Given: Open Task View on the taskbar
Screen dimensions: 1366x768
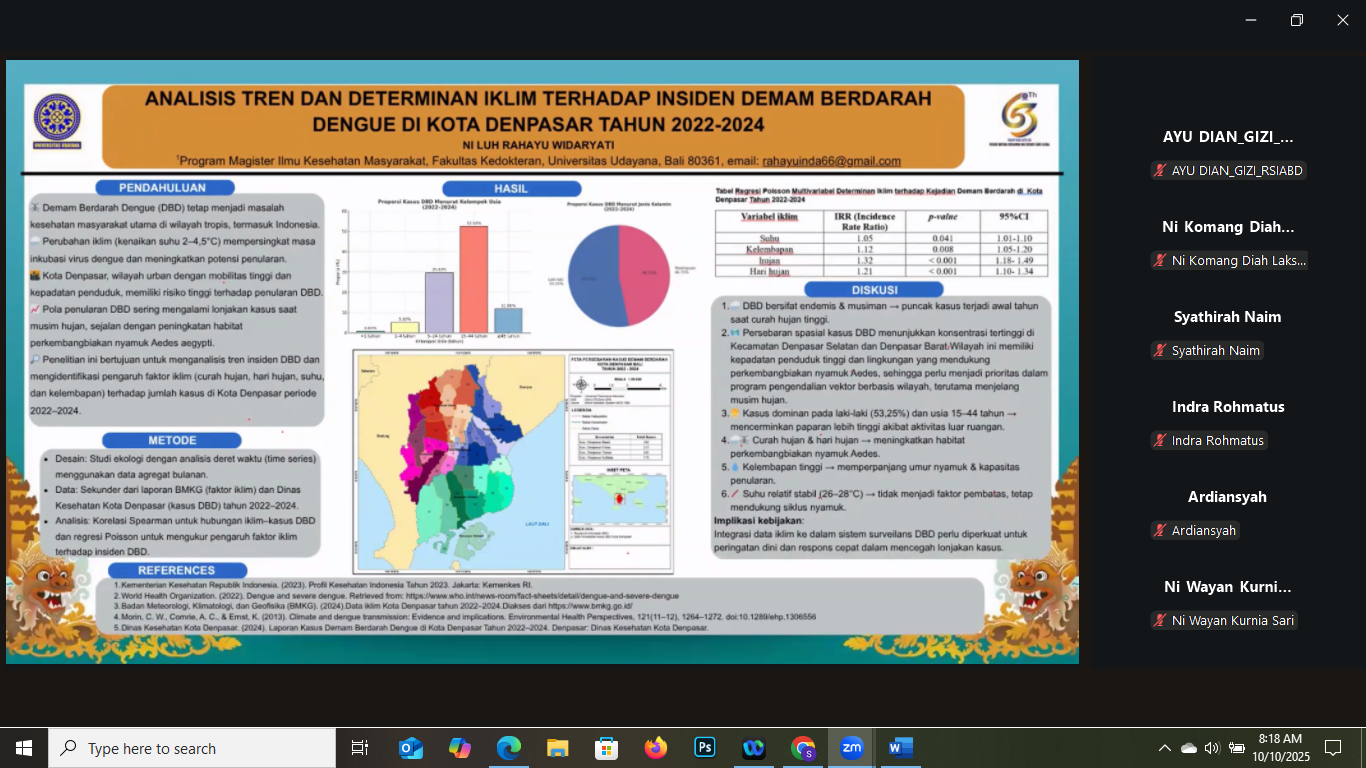Looking at the screenshot, I should coord(360,748).
